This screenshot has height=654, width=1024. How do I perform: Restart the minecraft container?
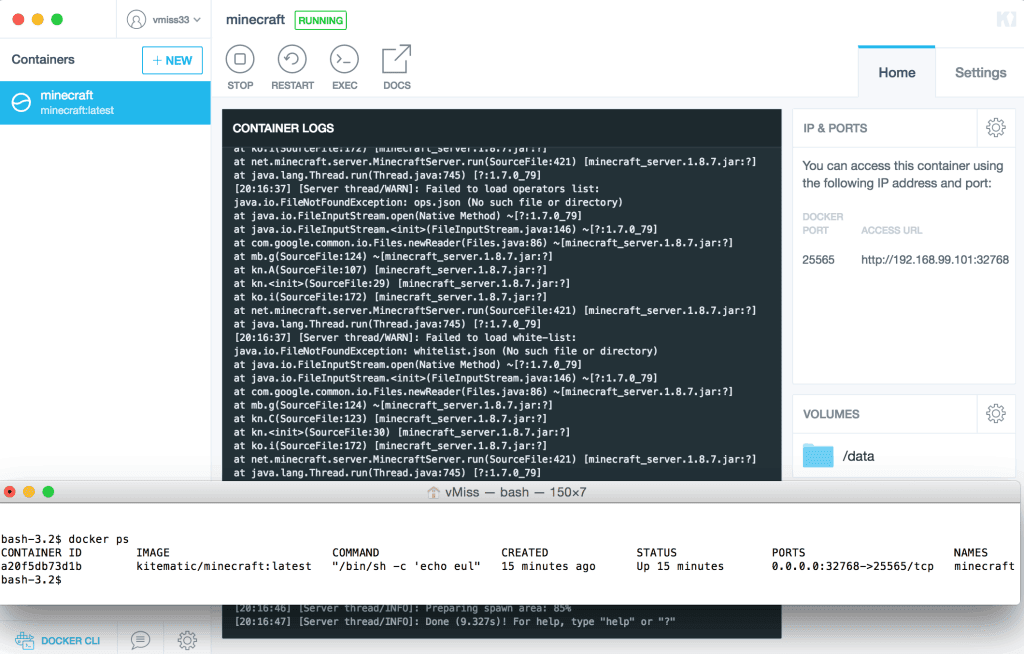[x=292, y=59]
